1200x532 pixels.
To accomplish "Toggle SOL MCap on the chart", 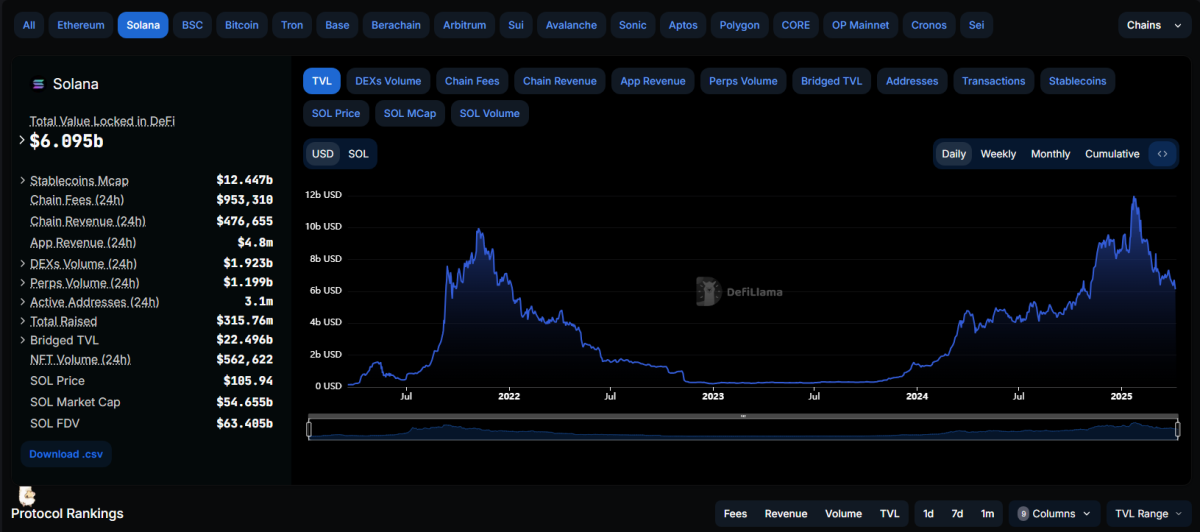I will tap(410, 113).
